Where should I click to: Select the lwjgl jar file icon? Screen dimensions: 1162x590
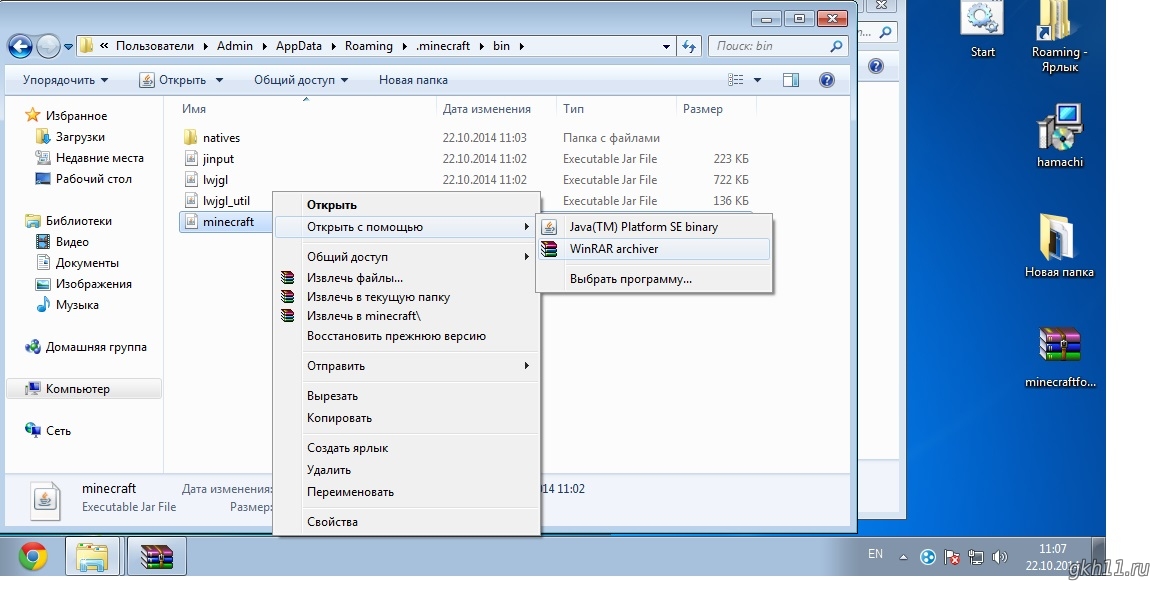[x=190, y=179]
